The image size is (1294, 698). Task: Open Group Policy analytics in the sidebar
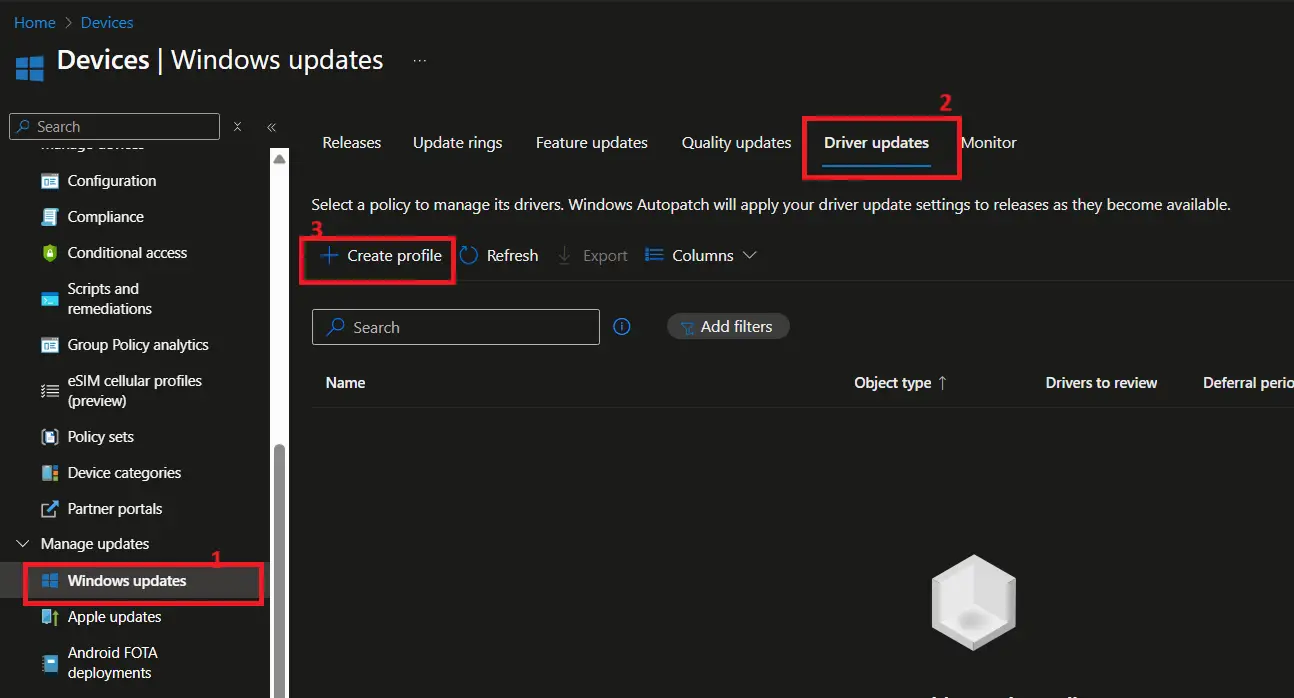140,345
